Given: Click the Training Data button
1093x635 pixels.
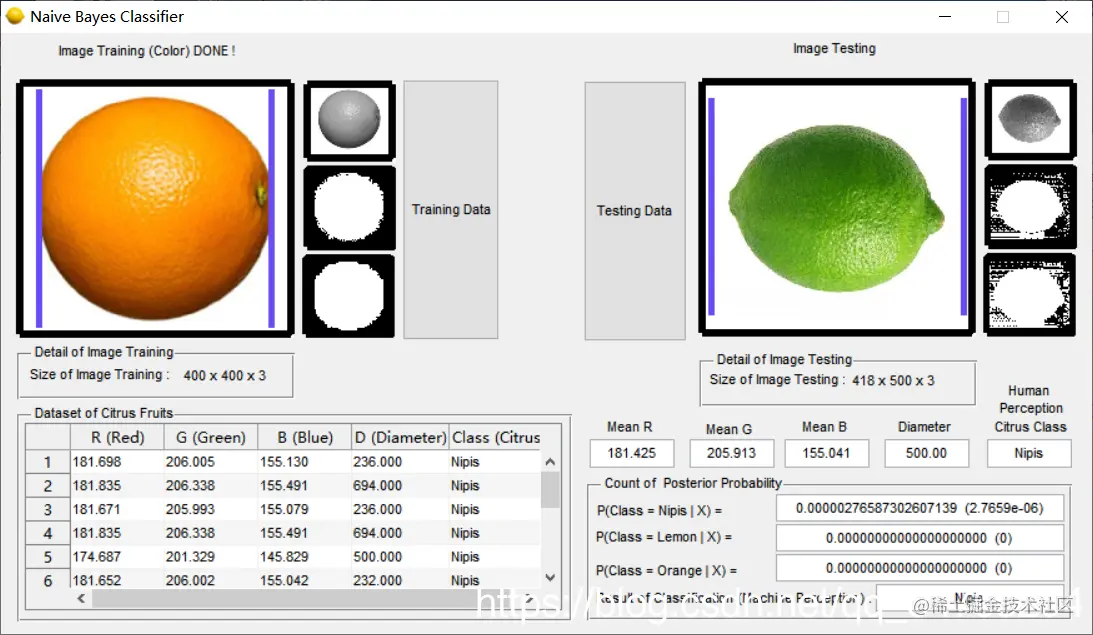Looking at the screenshot, I should click(x=451, y=210).
